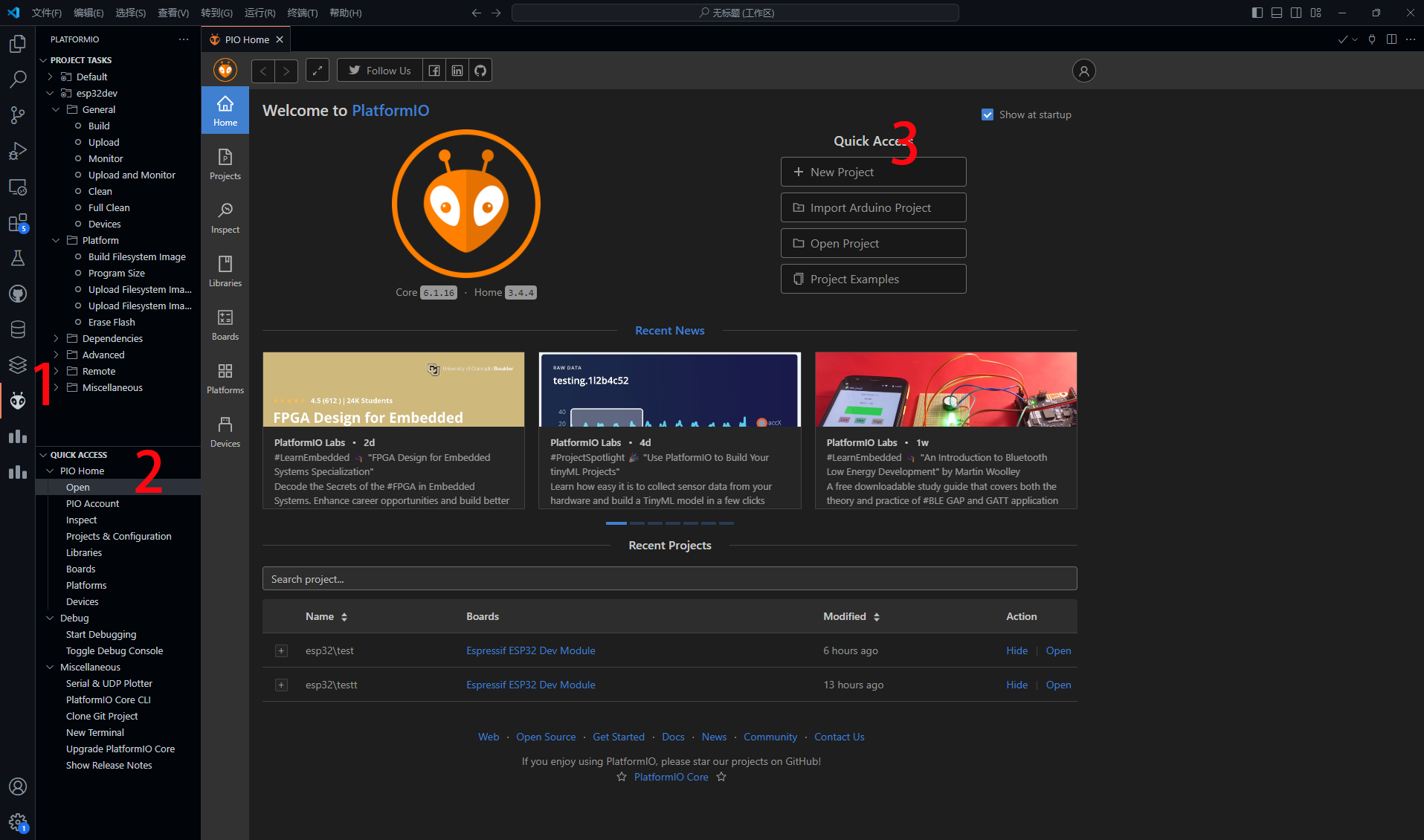This screenshot has height=840, width=1424.
Task: Hide the esp32\testt project
Action: [x=1017, y=685]
